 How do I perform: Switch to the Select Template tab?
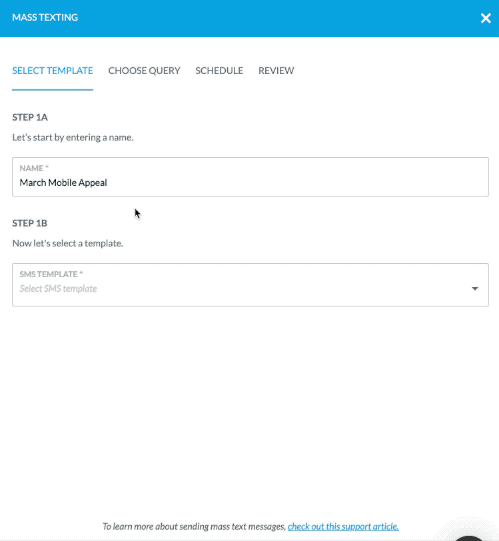coord(52,70)
